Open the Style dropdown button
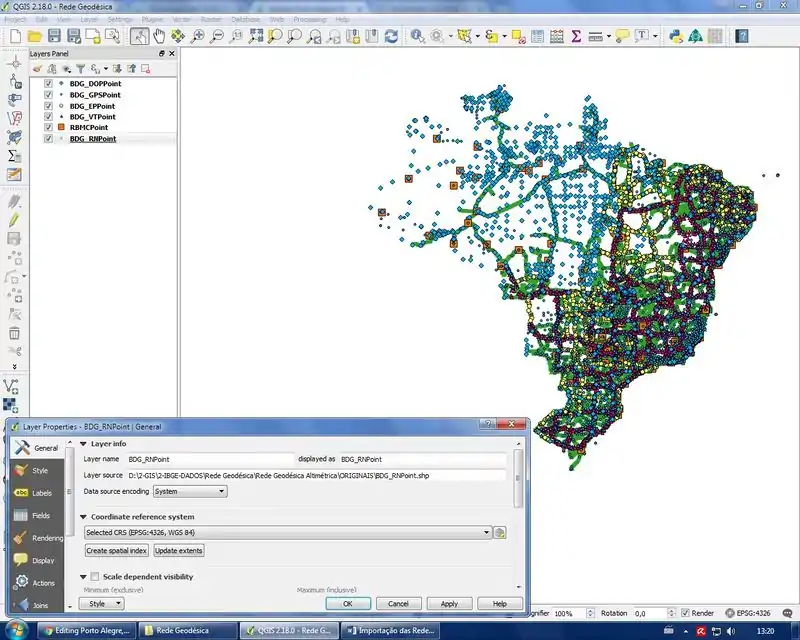Image resolution: width=800 pixels, height=640 pixels. (x=101, y=604)
